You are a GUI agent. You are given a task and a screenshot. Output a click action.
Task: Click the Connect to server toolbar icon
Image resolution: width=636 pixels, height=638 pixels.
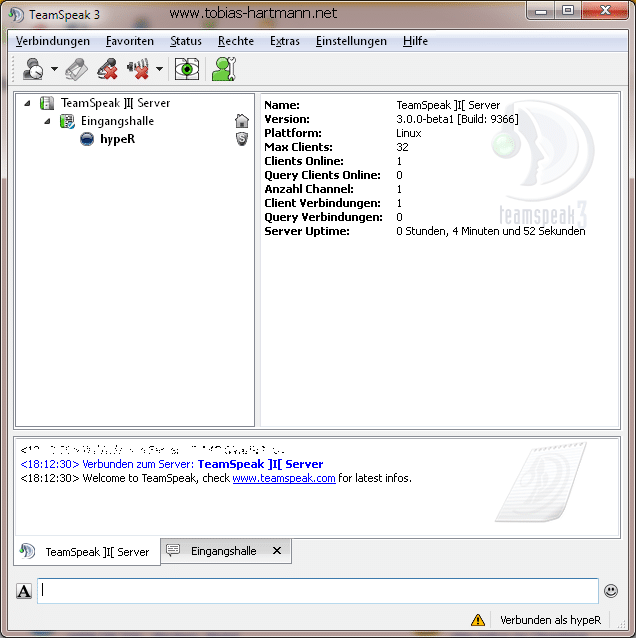click(x=33, y=69)
